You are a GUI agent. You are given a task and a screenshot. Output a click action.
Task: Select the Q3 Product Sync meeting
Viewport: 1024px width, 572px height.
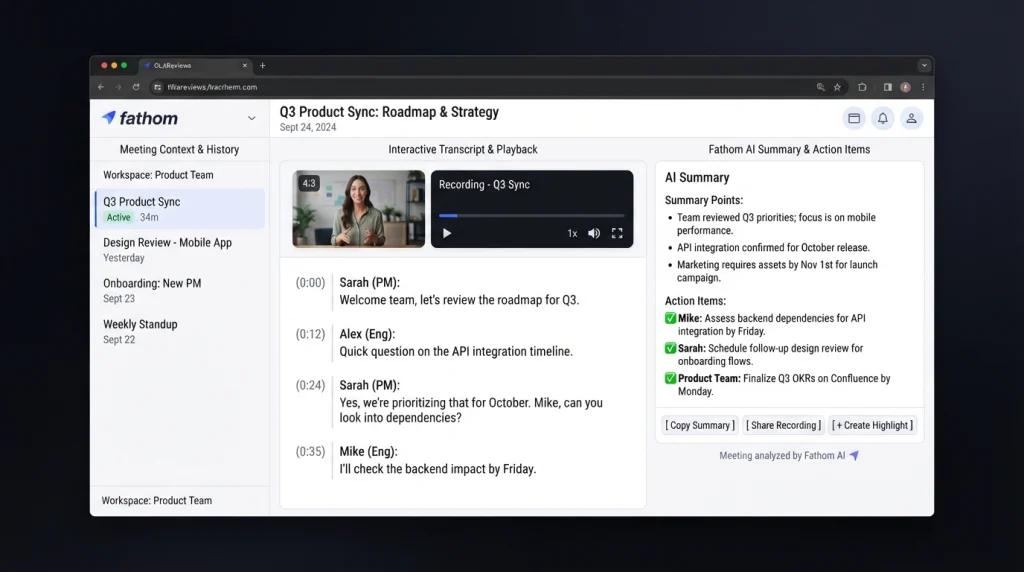(x=180, y=209)
